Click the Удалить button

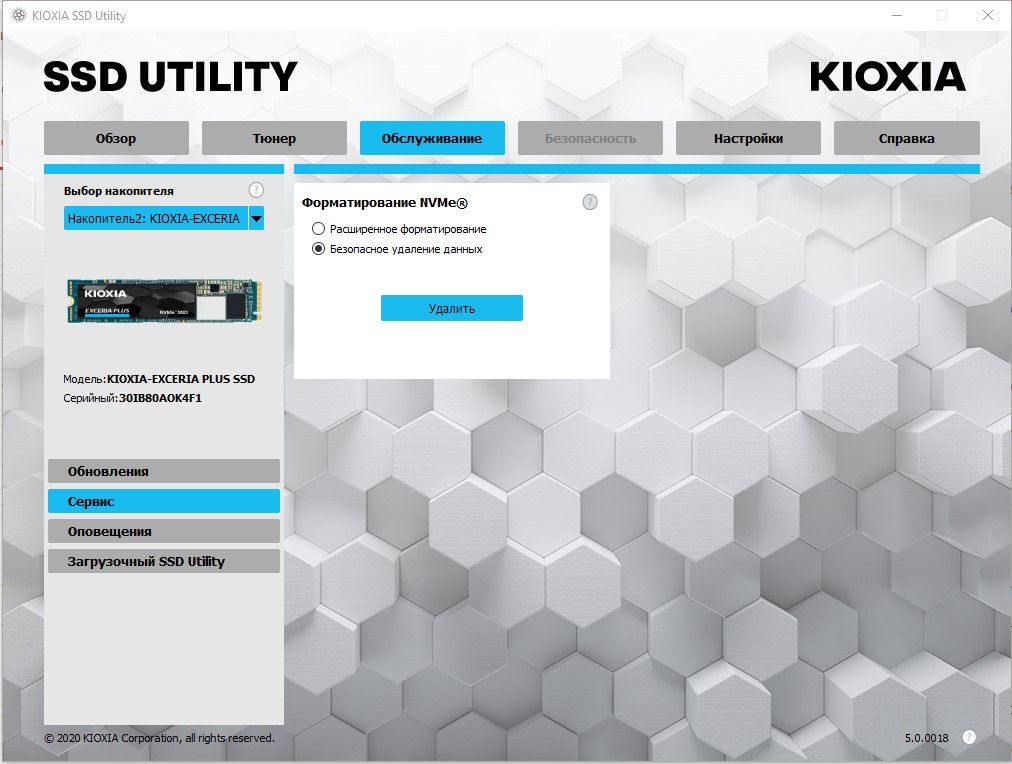coord(452,308)
